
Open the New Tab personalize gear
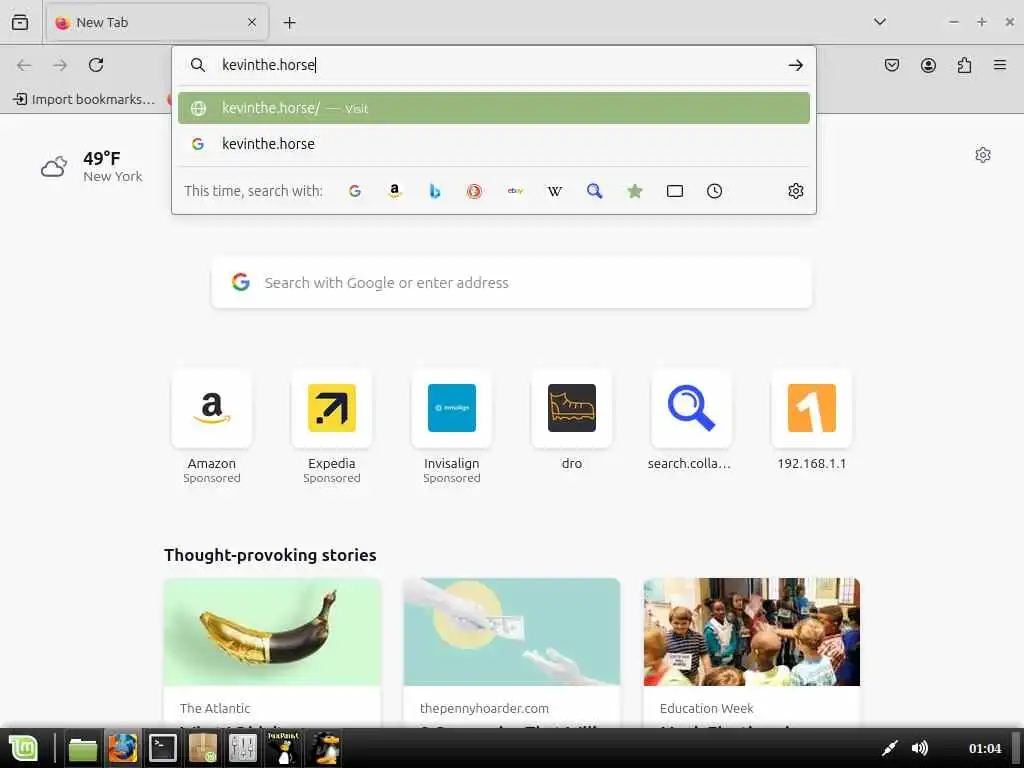coord(982,155)
